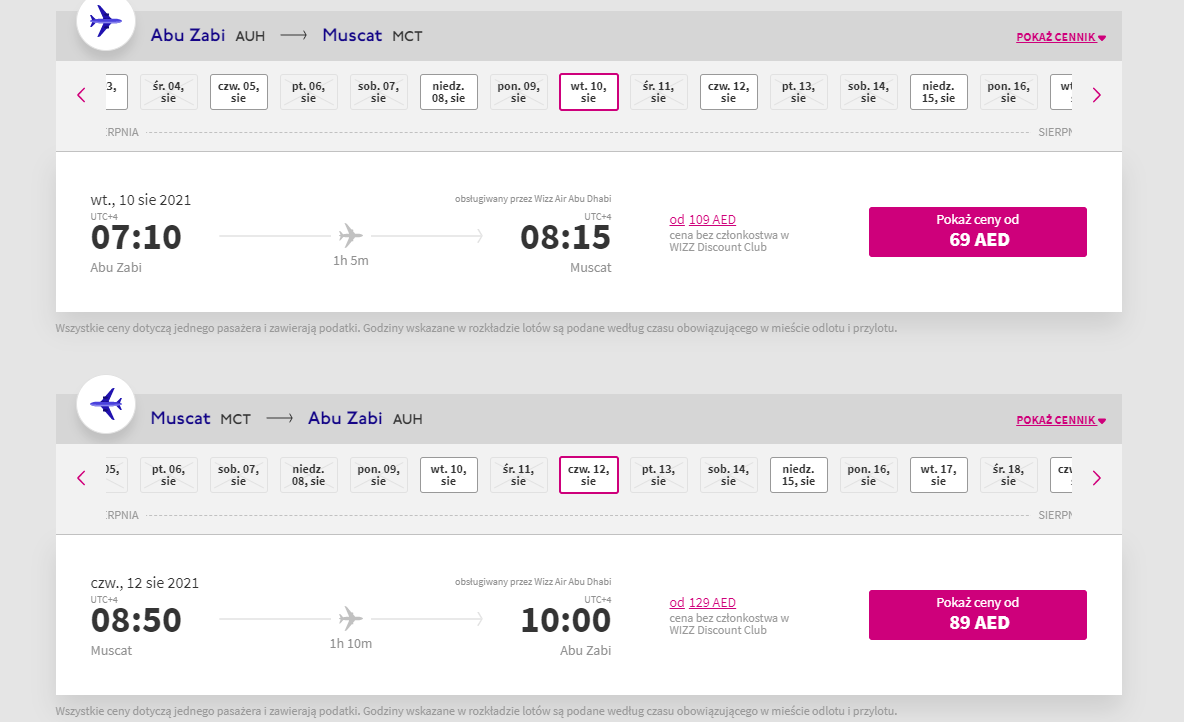Image resolution: width=1184 pixels, height=722 pixels.
Task: Click departure time 07:10
Action: (136, 237)
